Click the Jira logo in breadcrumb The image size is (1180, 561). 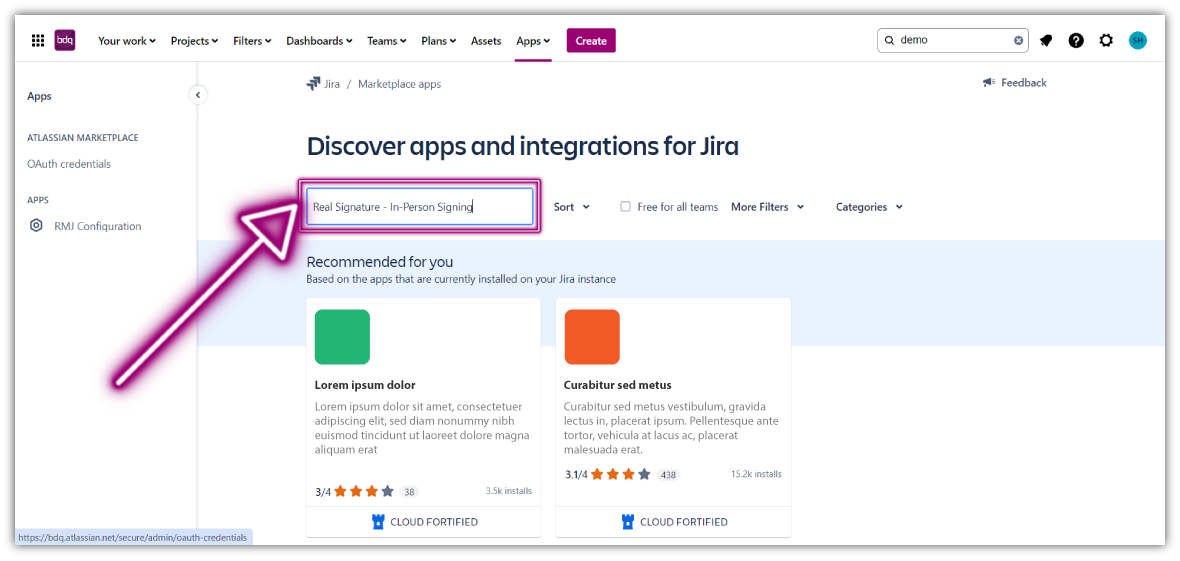pos(313,84)
